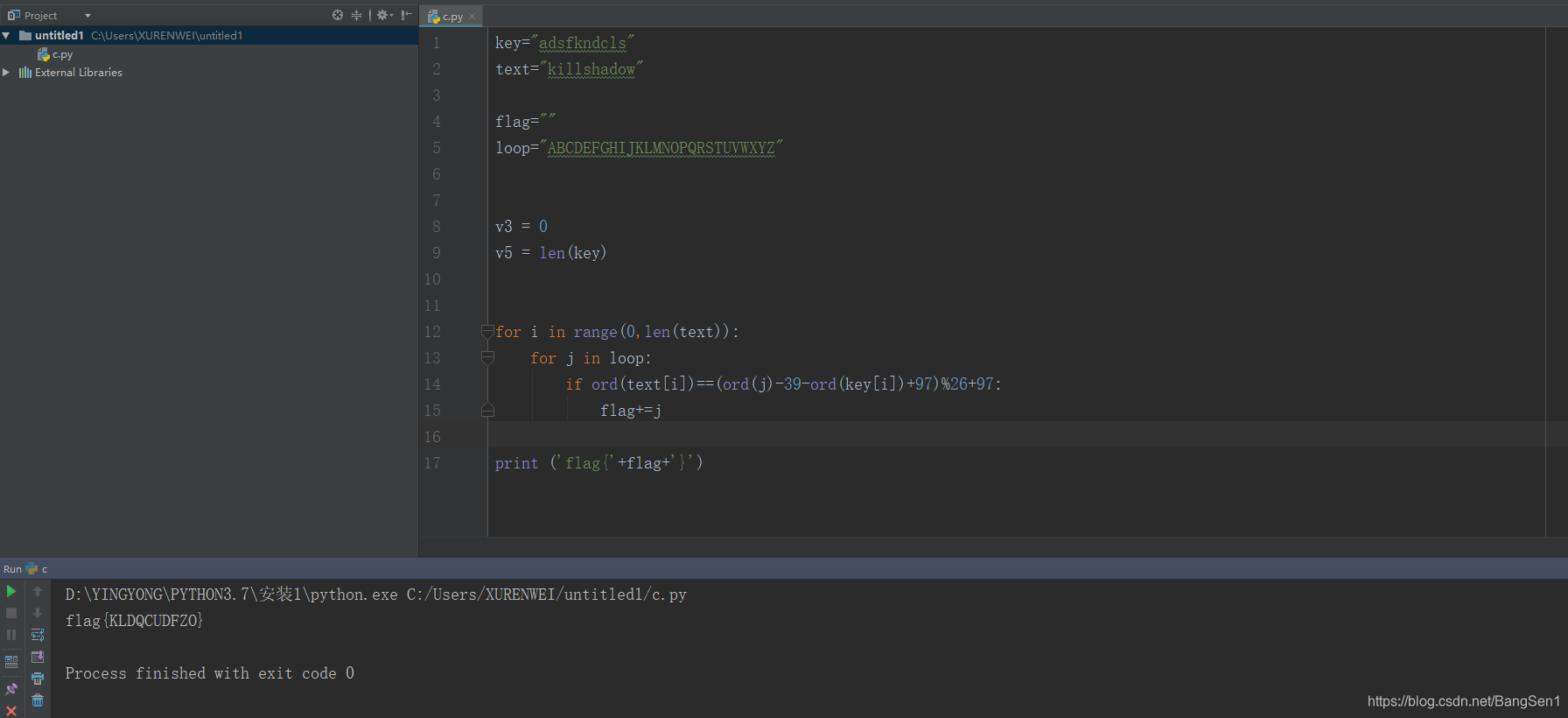The image size is (1568, 718).
Task: Pin the Run tab with pushpin icon
Action: (x=11, y=689)
